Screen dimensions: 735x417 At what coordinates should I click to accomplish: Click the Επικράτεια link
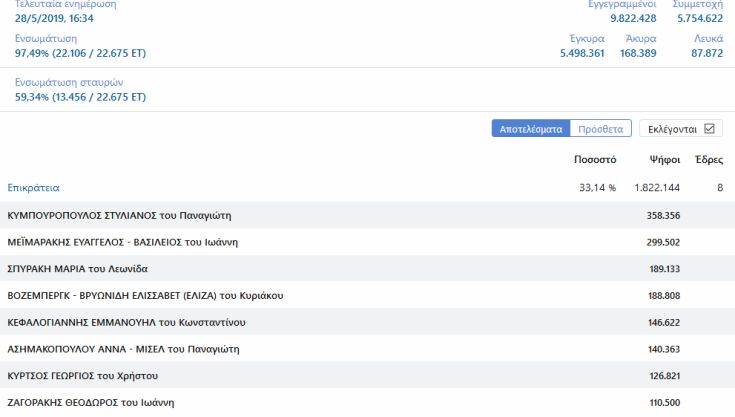pyautogui.click(x=34, y=187)
